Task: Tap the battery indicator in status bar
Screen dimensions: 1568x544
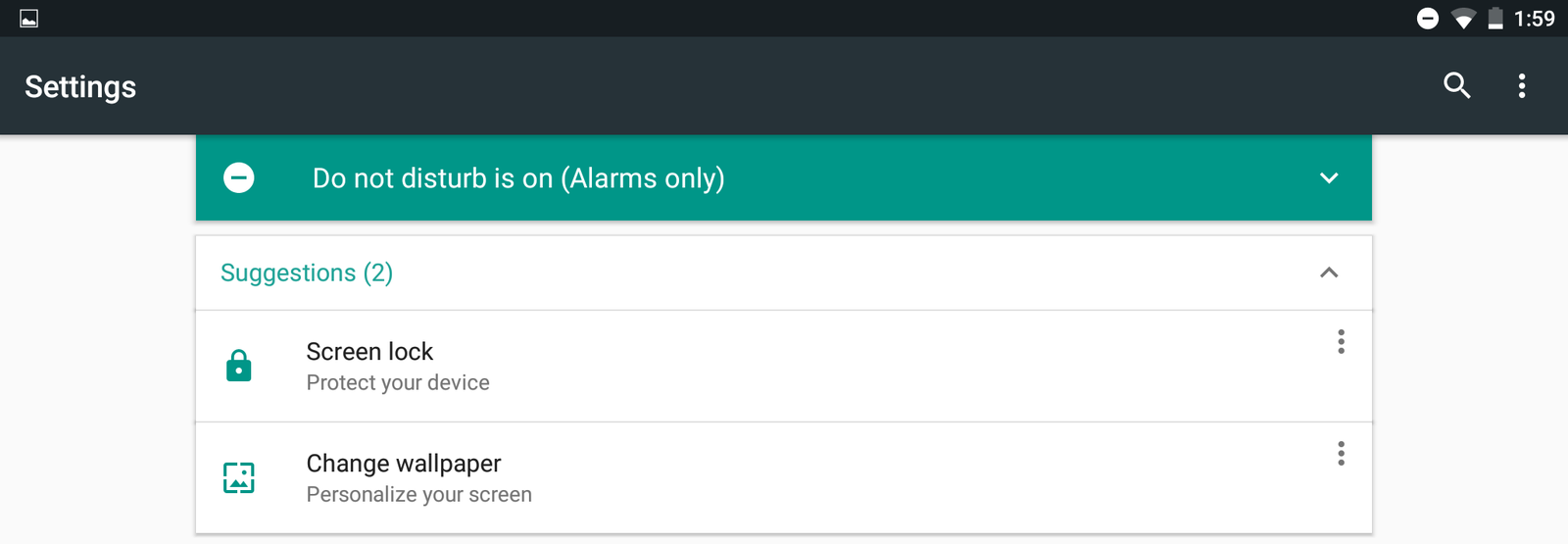Action: coord(1495,19)
